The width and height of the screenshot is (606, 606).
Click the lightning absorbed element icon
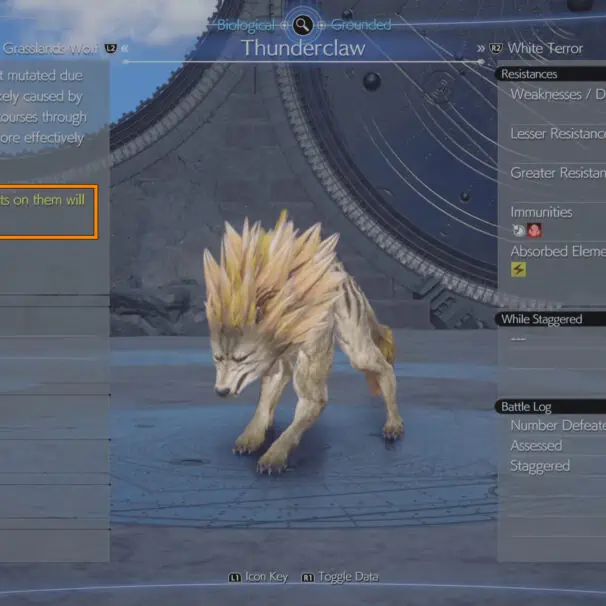pyautogui.click(x=518, y=269)
